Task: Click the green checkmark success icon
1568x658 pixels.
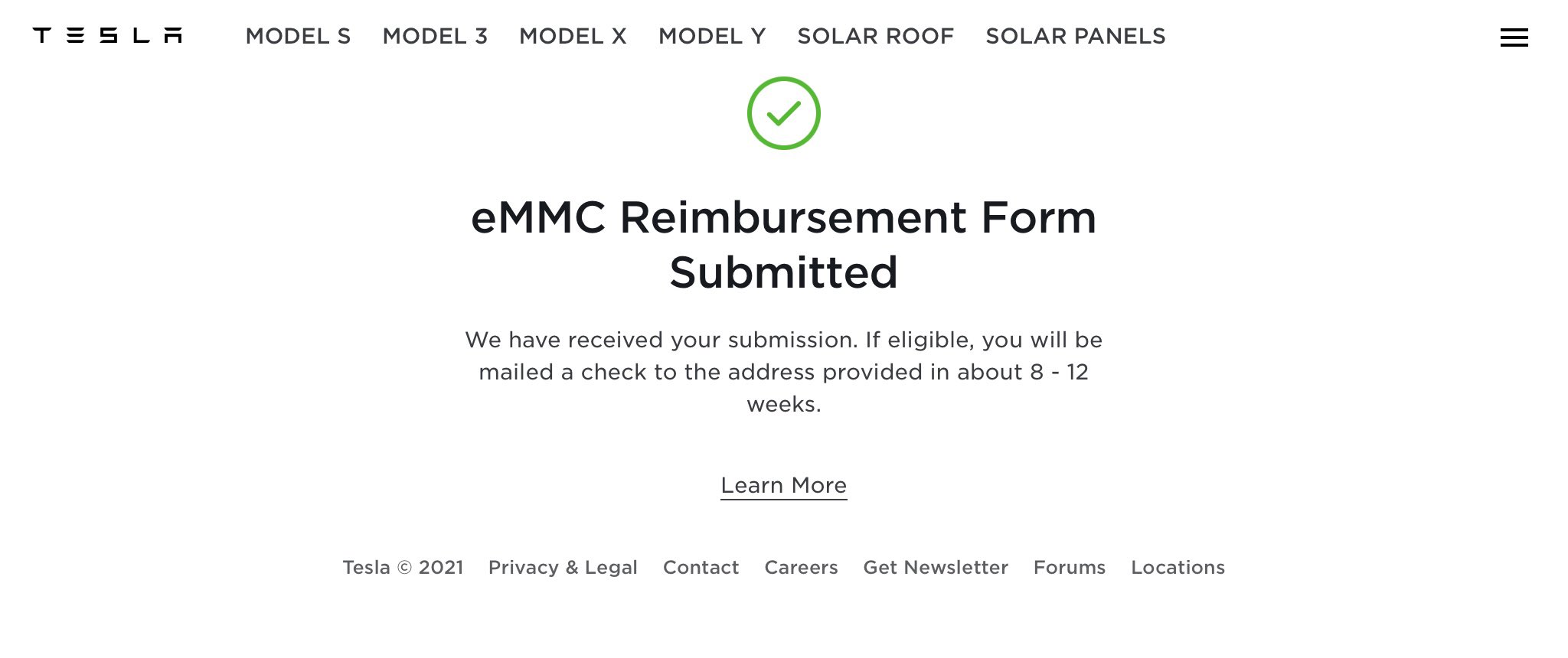Action: pos(783,113)
